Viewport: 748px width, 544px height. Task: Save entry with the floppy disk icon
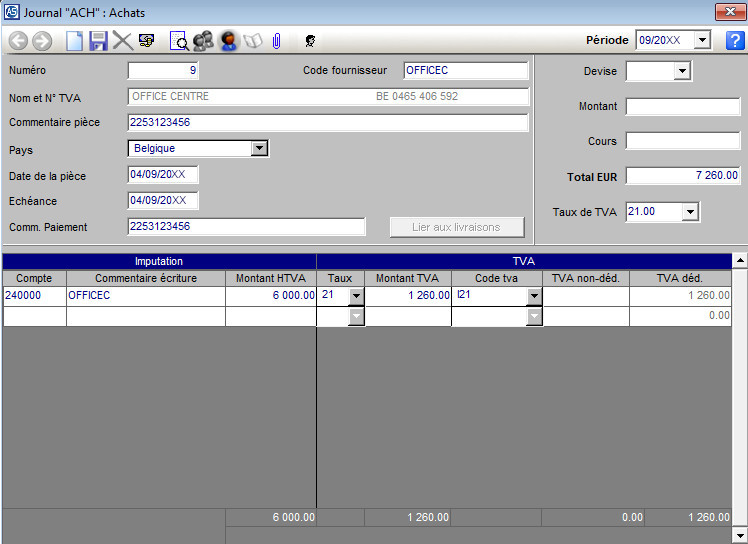(98, 41)
